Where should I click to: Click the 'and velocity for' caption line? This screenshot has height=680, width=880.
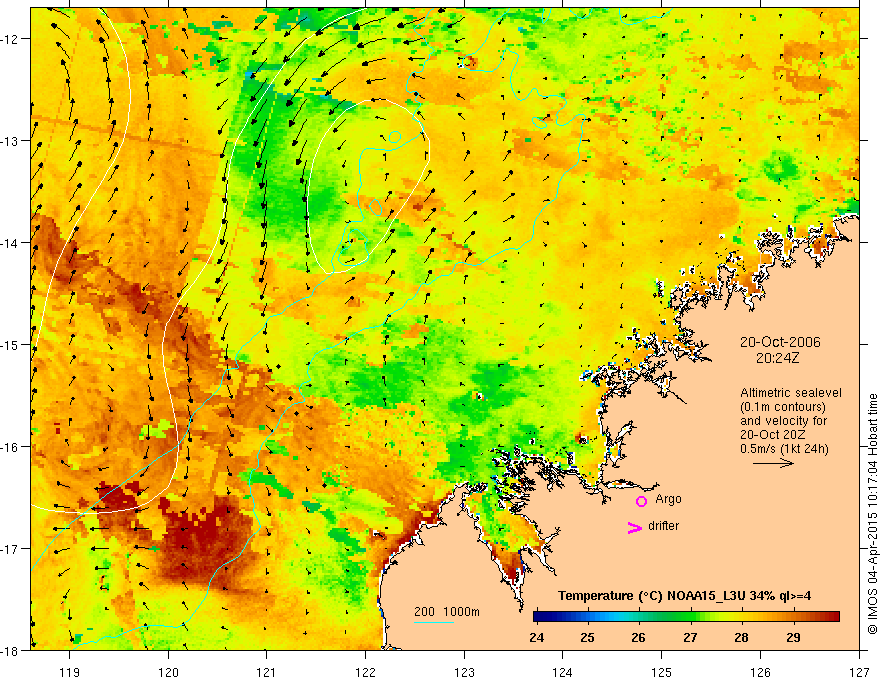(783, 421)
